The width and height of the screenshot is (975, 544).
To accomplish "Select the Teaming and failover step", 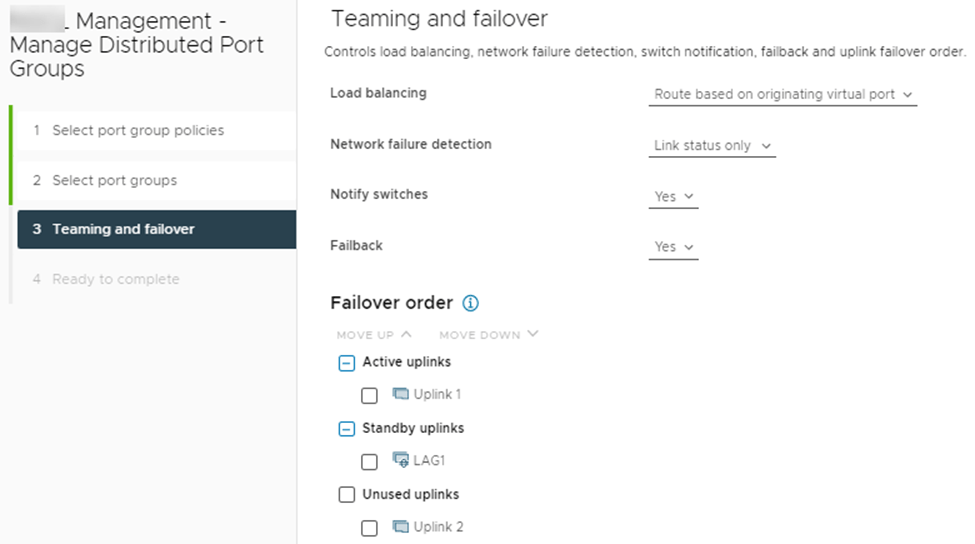I will click(123, 229).
